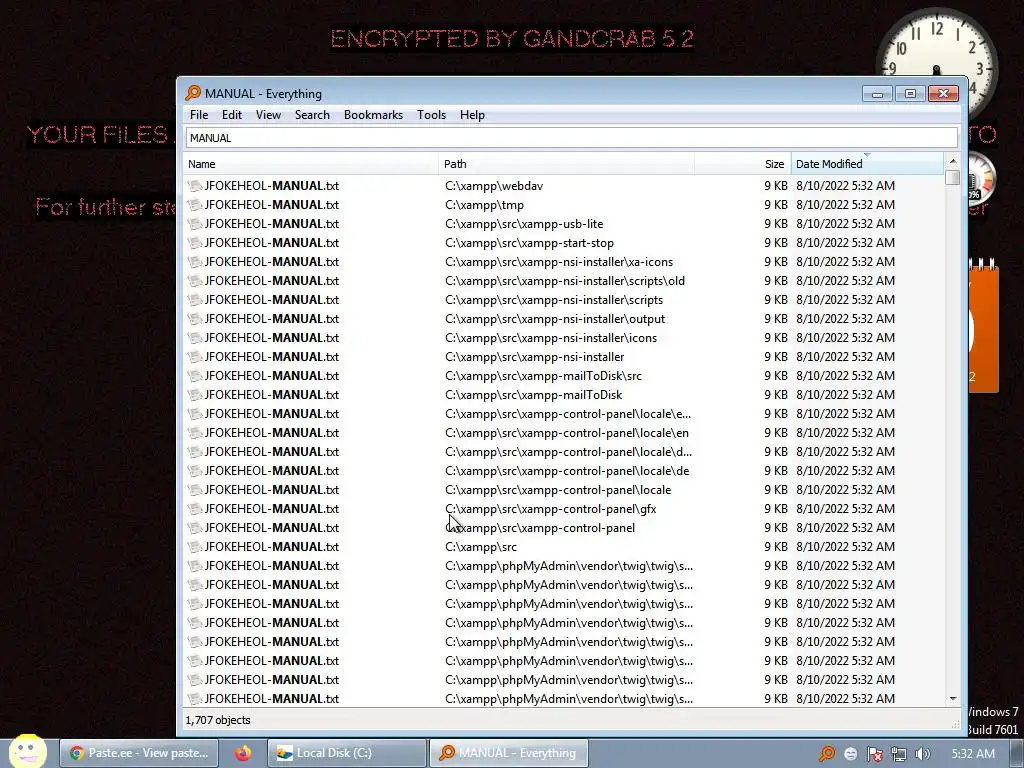Screen dimensions: 1024x768
Task: Click file icon of the xampp-start-stop row
Action: [x=195, y=243]
